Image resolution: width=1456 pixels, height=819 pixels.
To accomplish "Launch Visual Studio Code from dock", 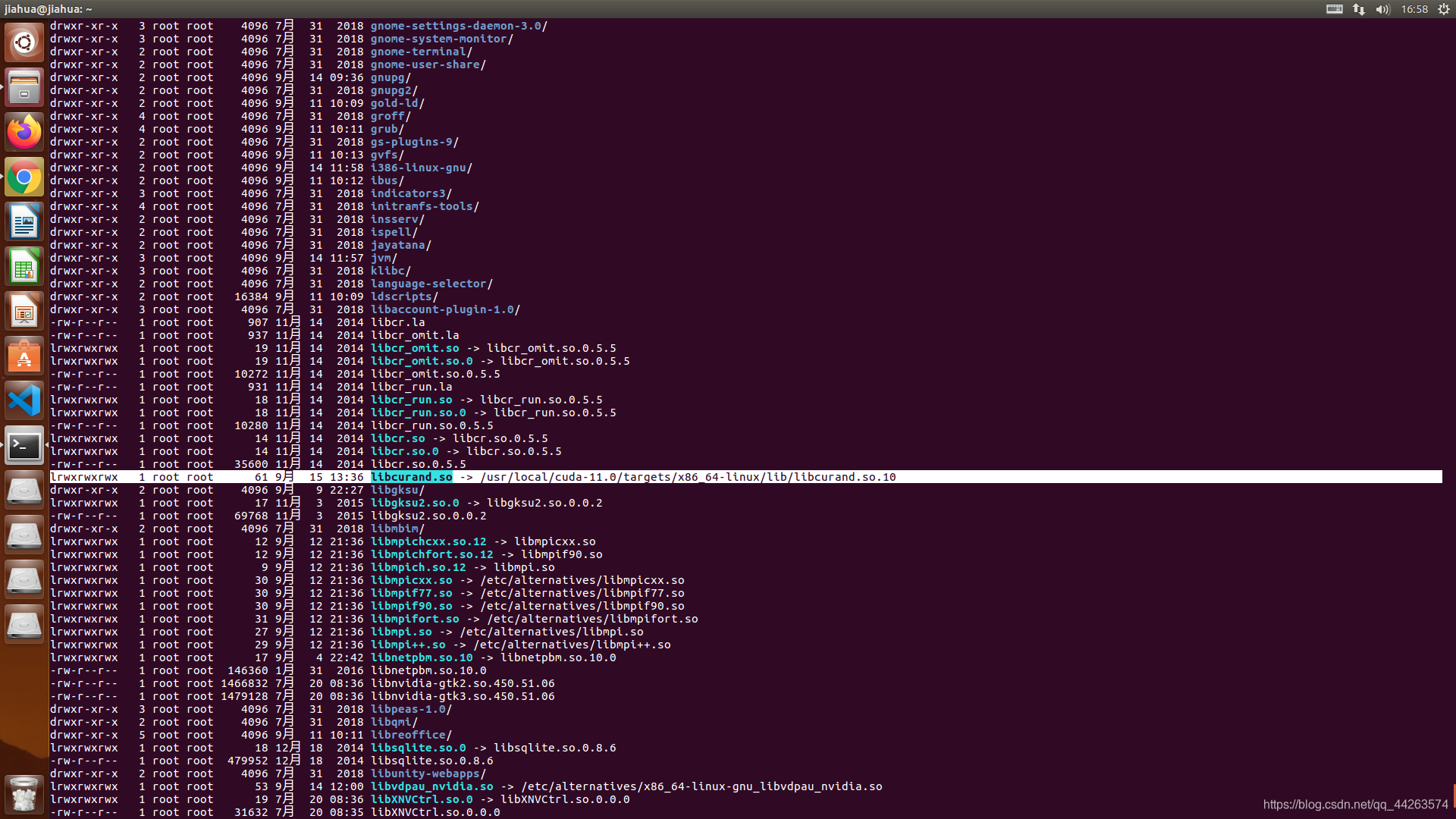I will point(24,401).
